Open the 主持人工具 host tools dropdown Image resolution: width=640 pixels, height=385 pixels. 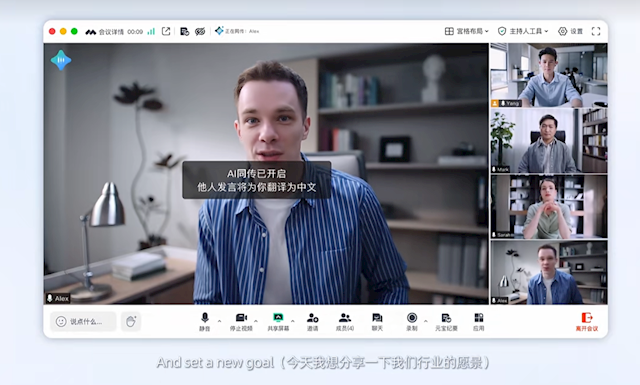[x=523, y=31]
